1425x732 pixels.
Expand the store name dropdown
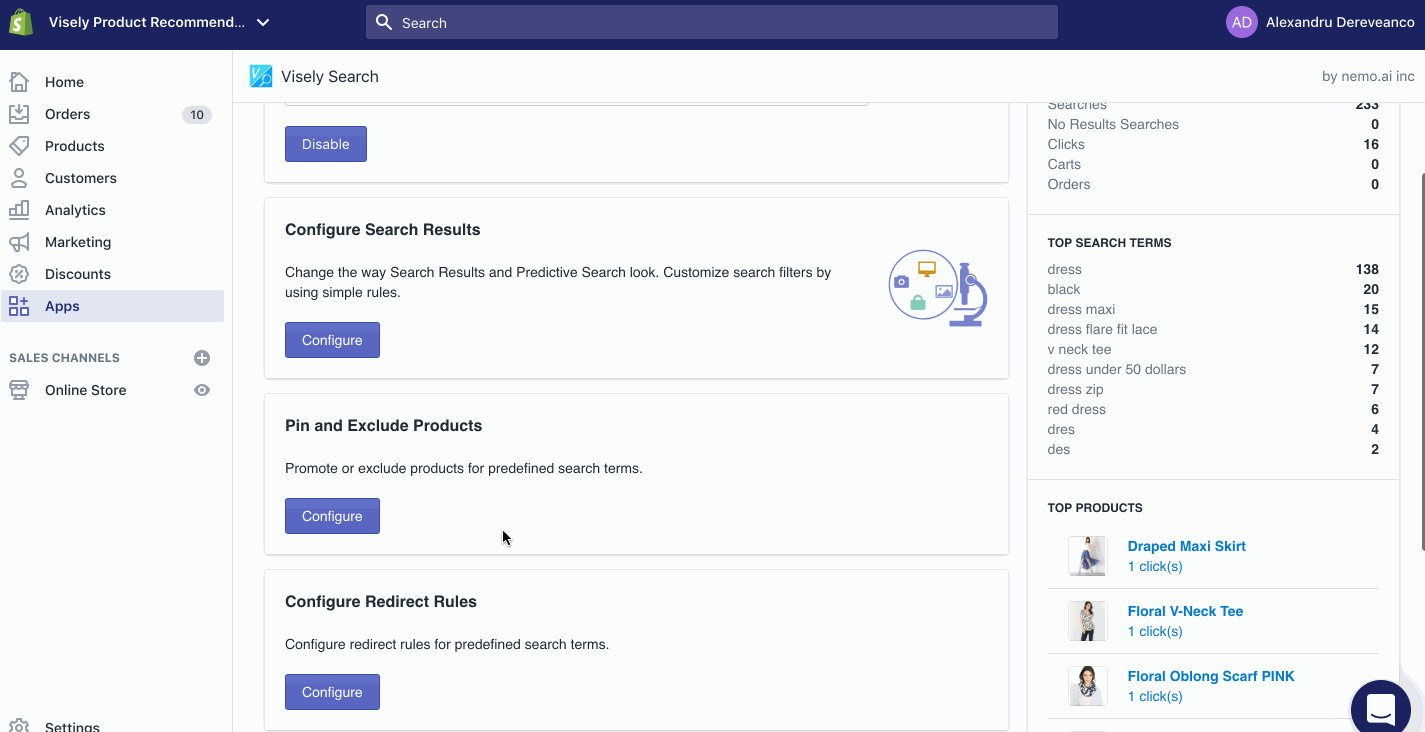(263, 22)
